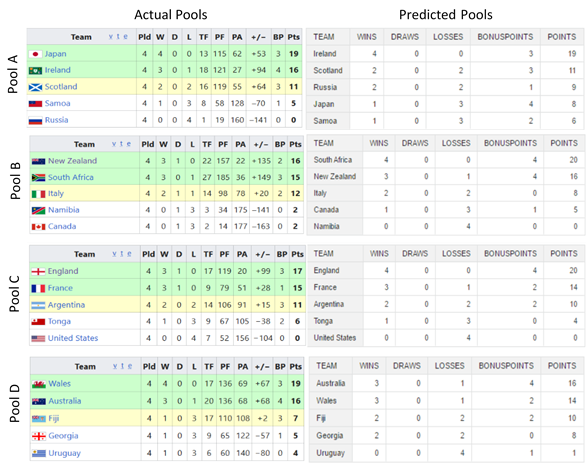
Task: Click the Japan flag icon in Pool A
Action: point(36,54)
